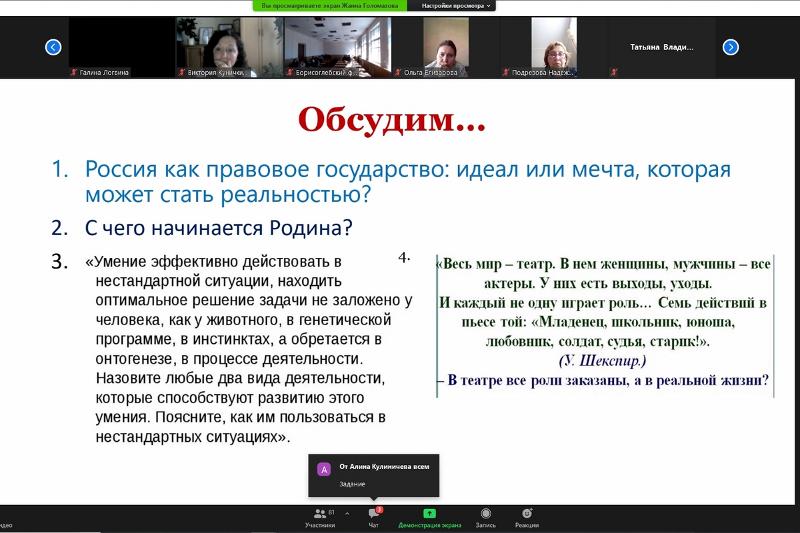Select Татьяна Влади... participant tile
This screenshot has width=800, height=533.
point(661,47)
